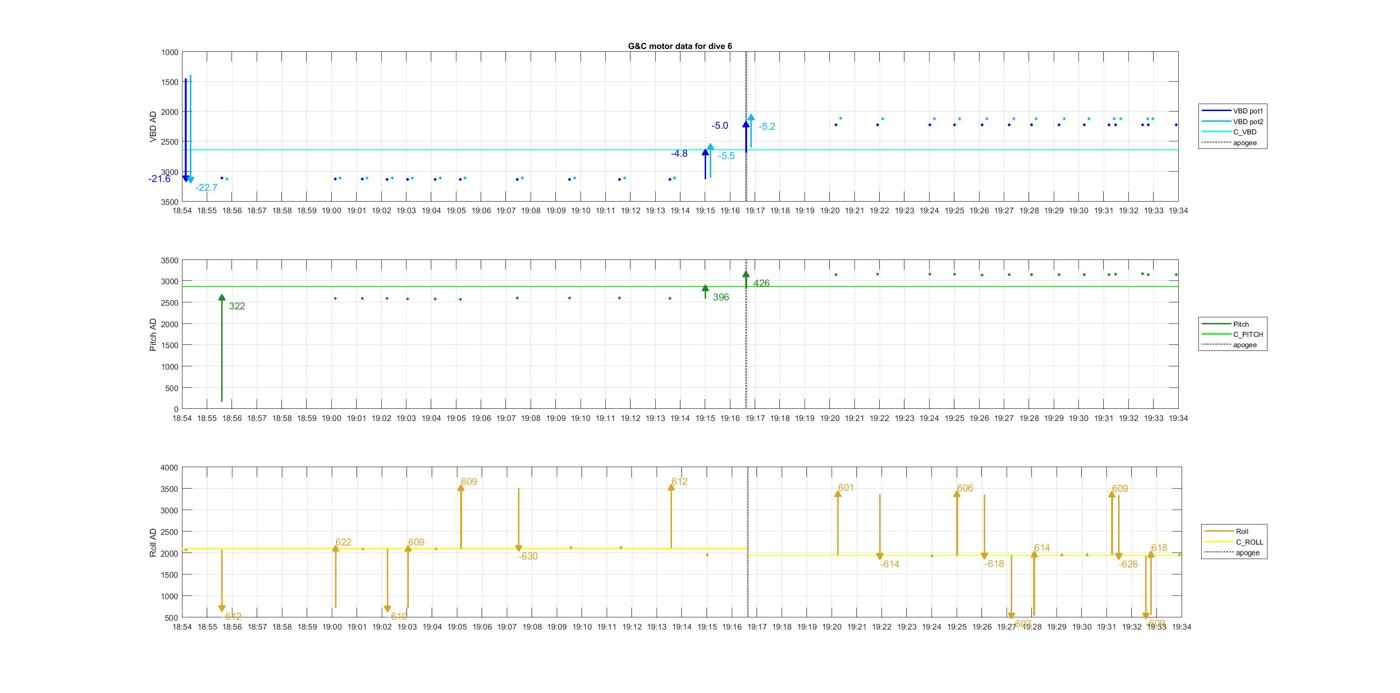Click the 'Pitch AD' y-axis label

coord(154,334)
